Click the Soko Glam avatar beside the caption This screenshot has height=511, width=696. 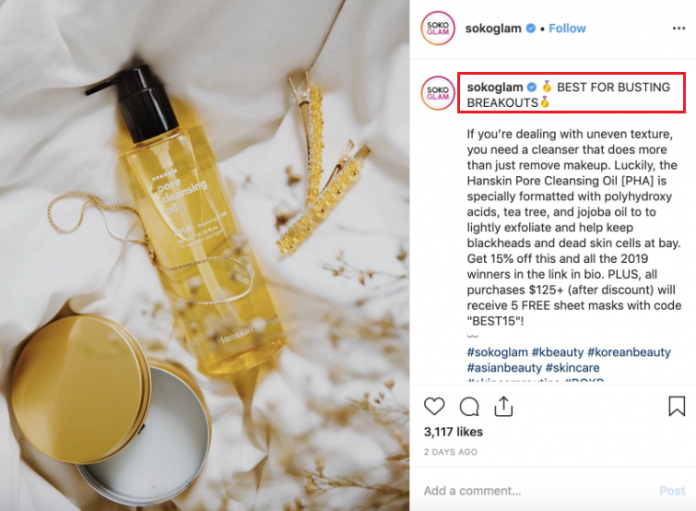438,93
